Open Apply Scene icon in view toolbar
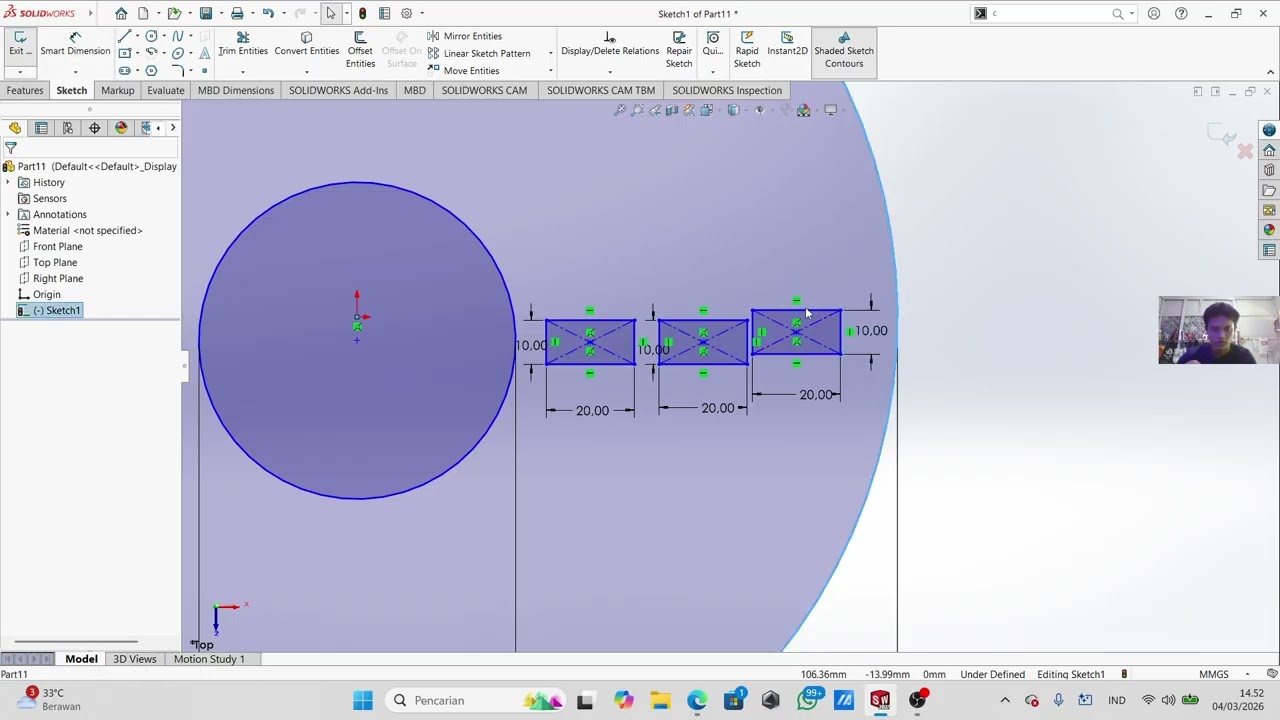 [804, 110]
